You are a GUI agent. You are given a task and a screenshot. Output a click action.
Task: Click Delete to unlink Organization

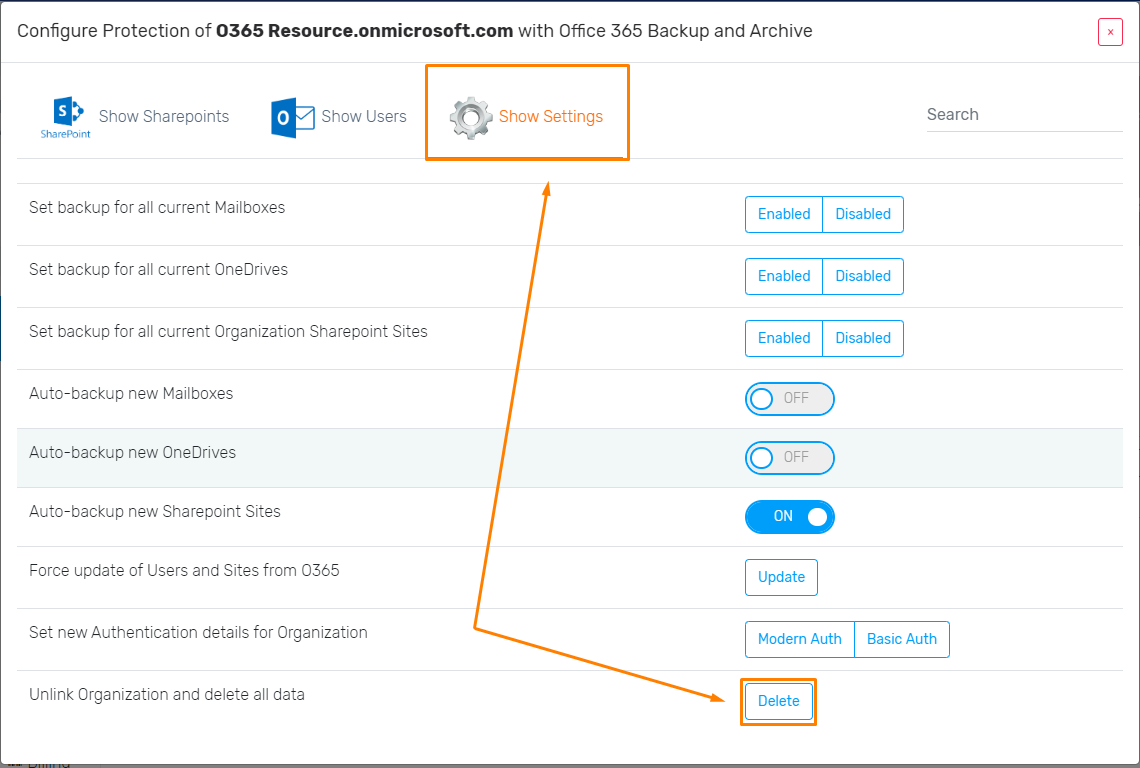779,701
